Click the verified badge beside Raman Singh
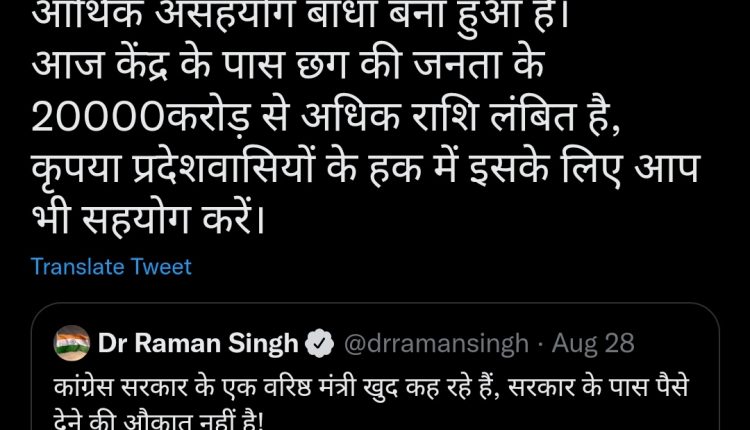750x430 pixels. [320, 343]
